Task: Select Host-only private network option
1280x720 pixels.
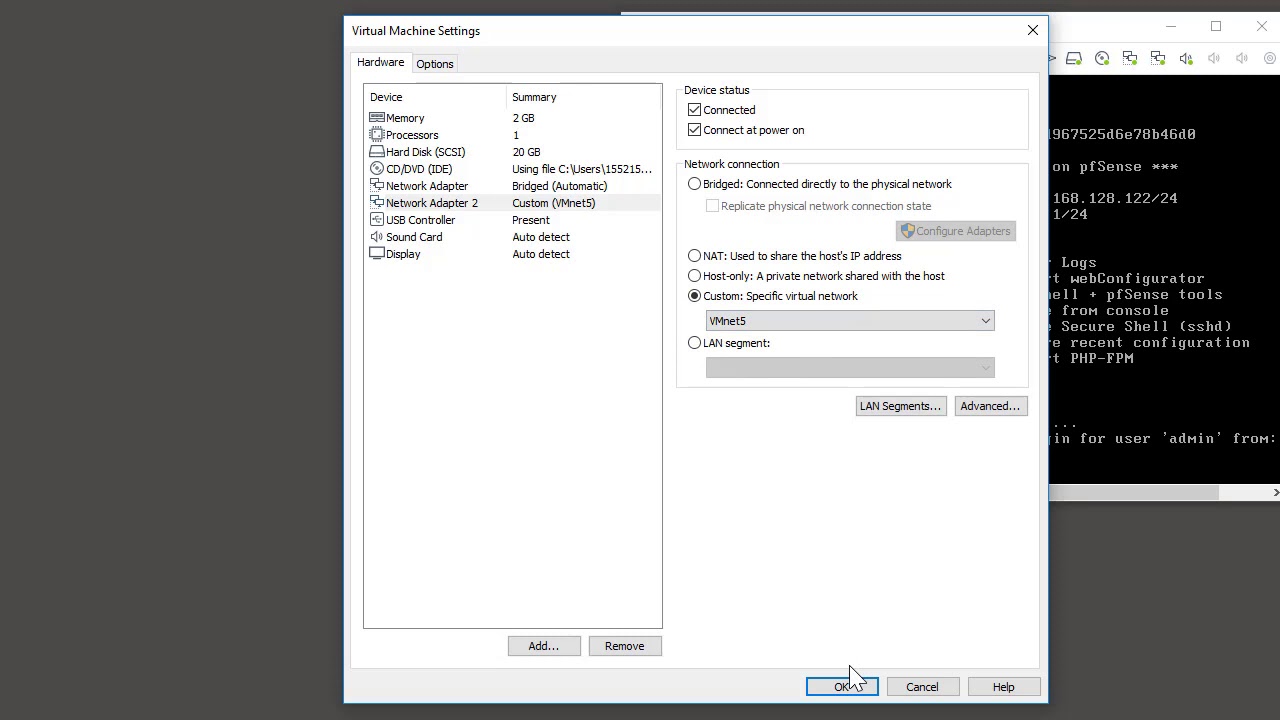Action: (x=695, y=276)
